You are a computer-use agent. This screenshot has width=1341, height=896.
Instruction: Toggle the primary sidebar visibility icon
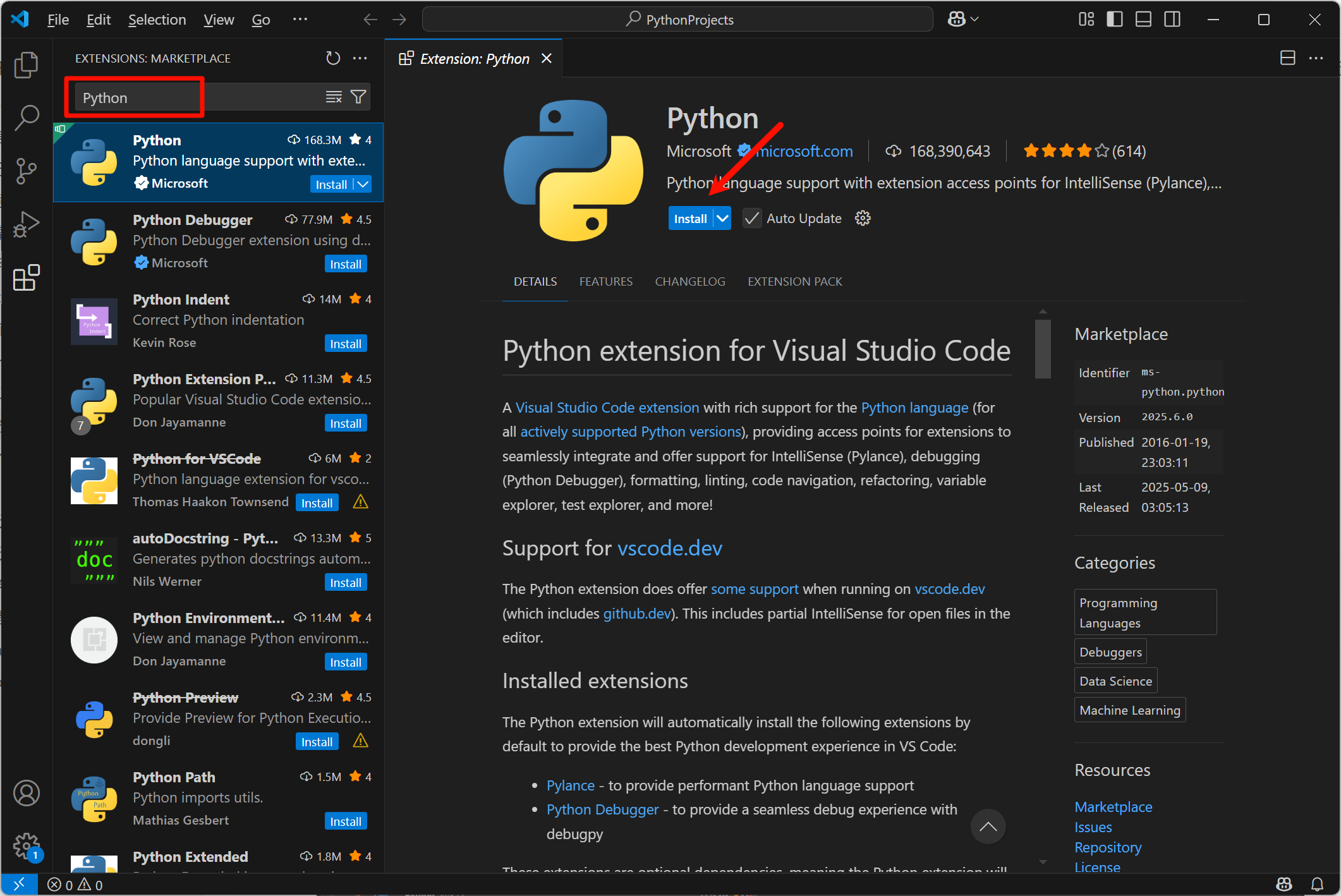point(1113,19)
